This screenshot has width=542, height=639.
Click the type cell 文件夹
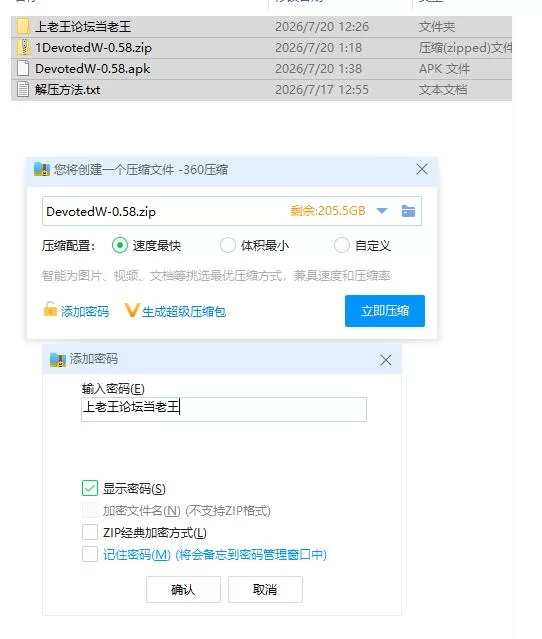(436, 27)
